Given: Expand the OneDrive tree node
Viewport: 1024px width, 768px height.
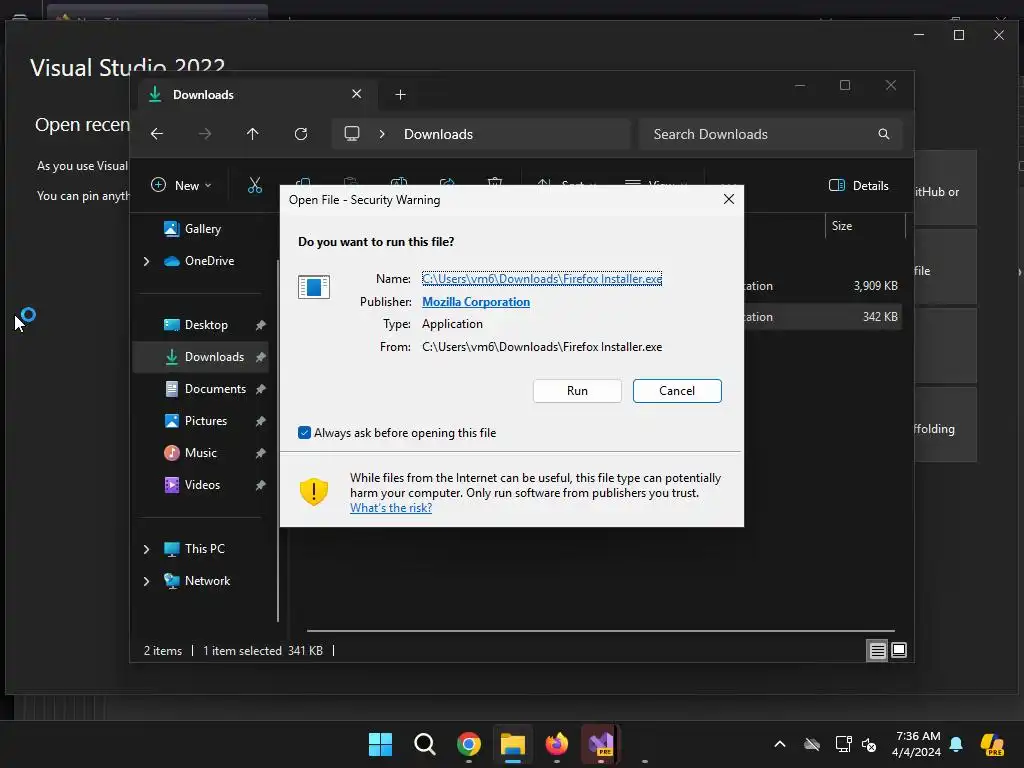Looking at the screenshot, I should pyautogui.click(x=146, y=261).
